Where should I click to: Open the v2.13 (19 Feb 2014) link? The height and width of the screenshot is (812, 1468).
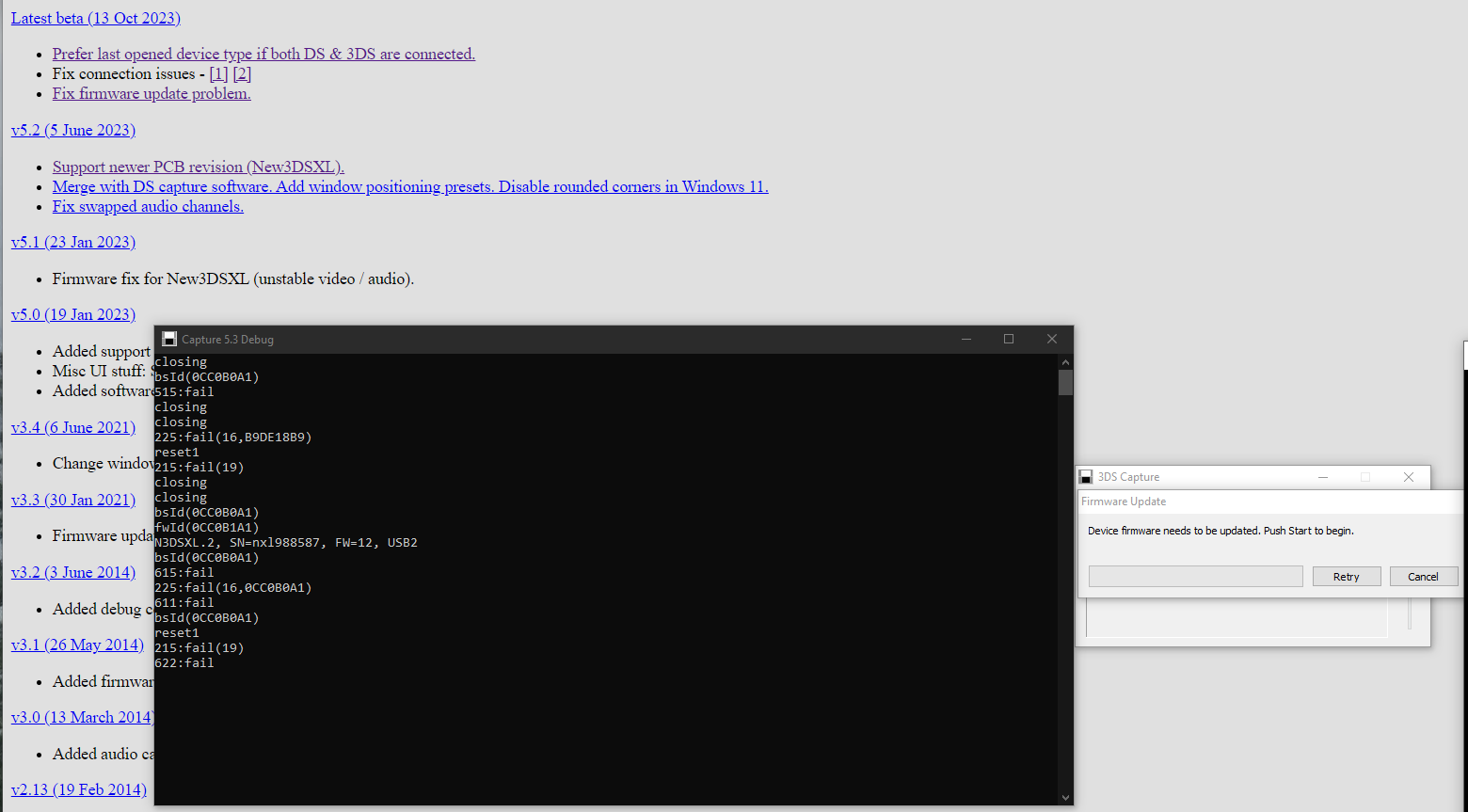[79, 789]
